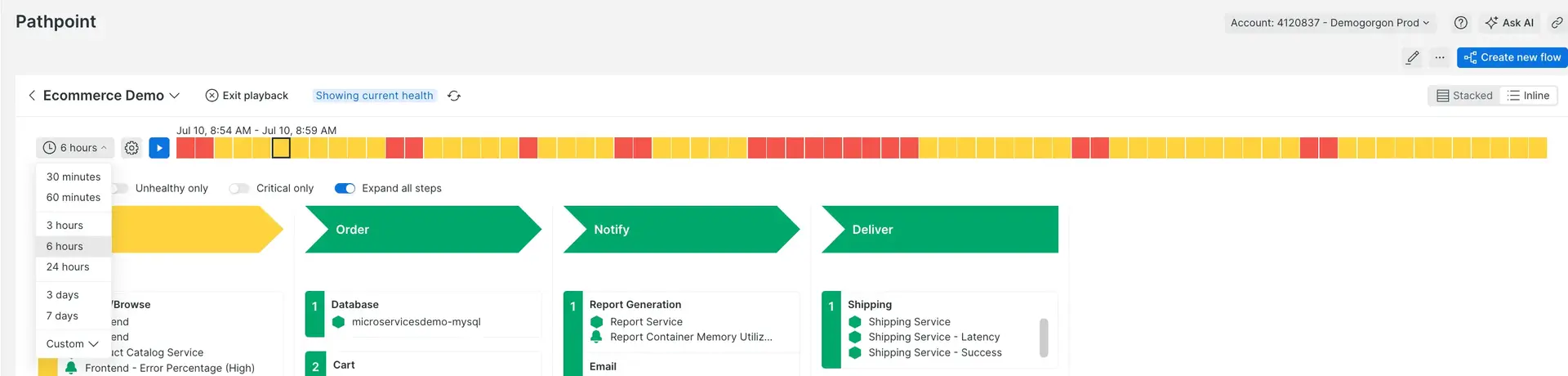Copy link using the chain icon
The width and height of the screenshot is (1568, 376).
pyautogui.click(x=1557, y=23)
